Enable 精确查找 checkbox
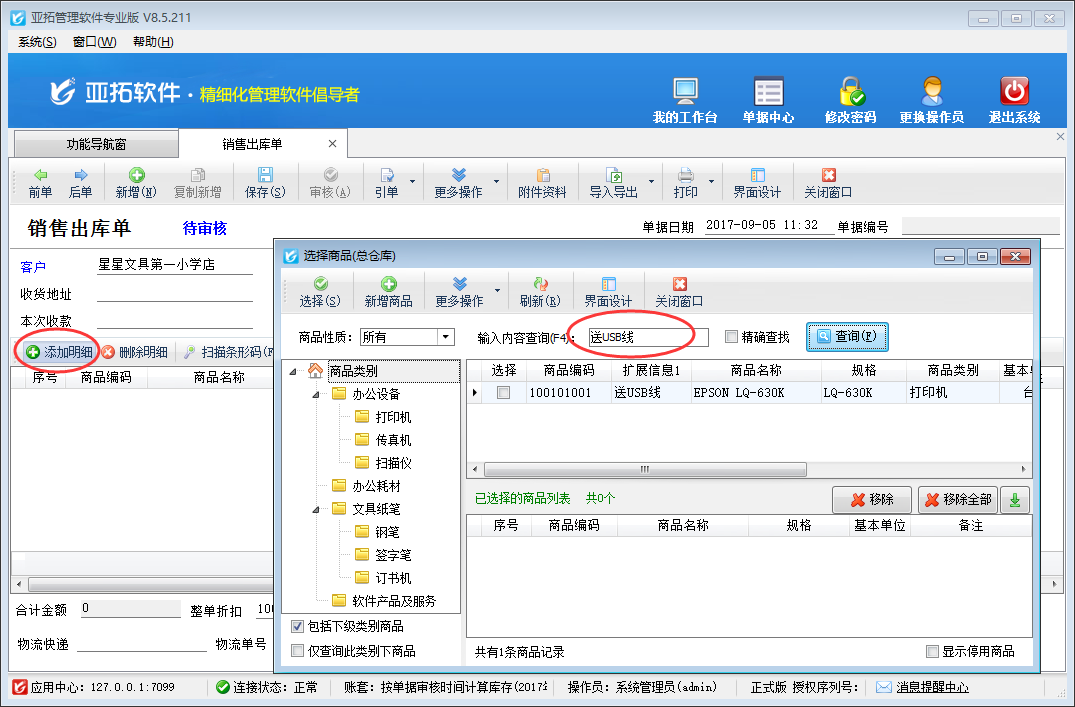This screenshot has width=1075, height=707. pos(732,337)
